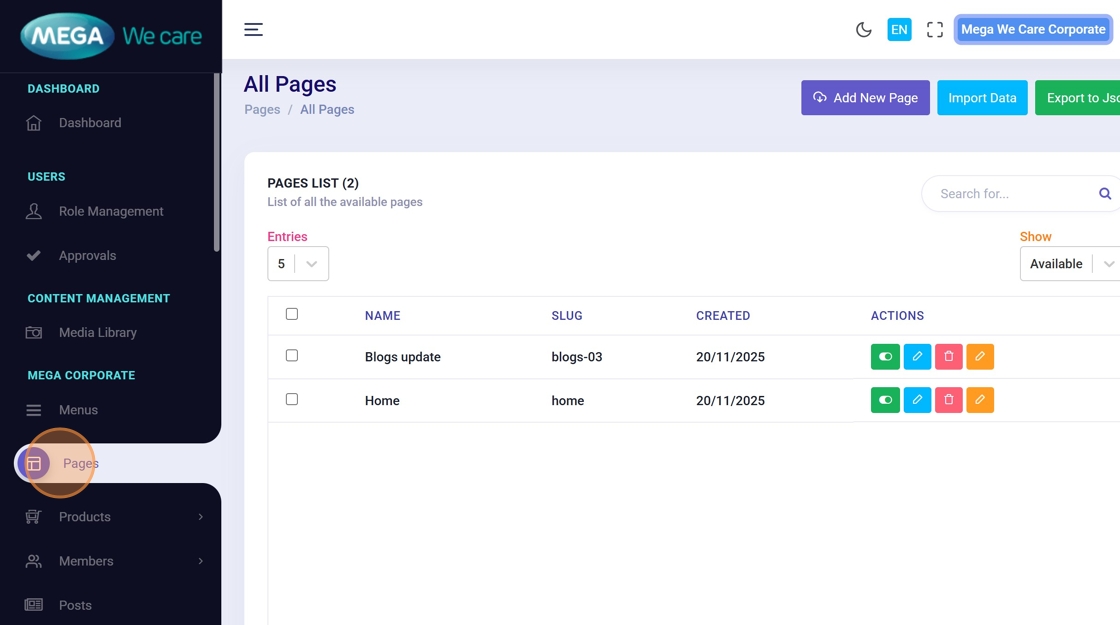Click into the Search for input field
Screen dimensions: 1120x625
click(x=1010, y=194)
